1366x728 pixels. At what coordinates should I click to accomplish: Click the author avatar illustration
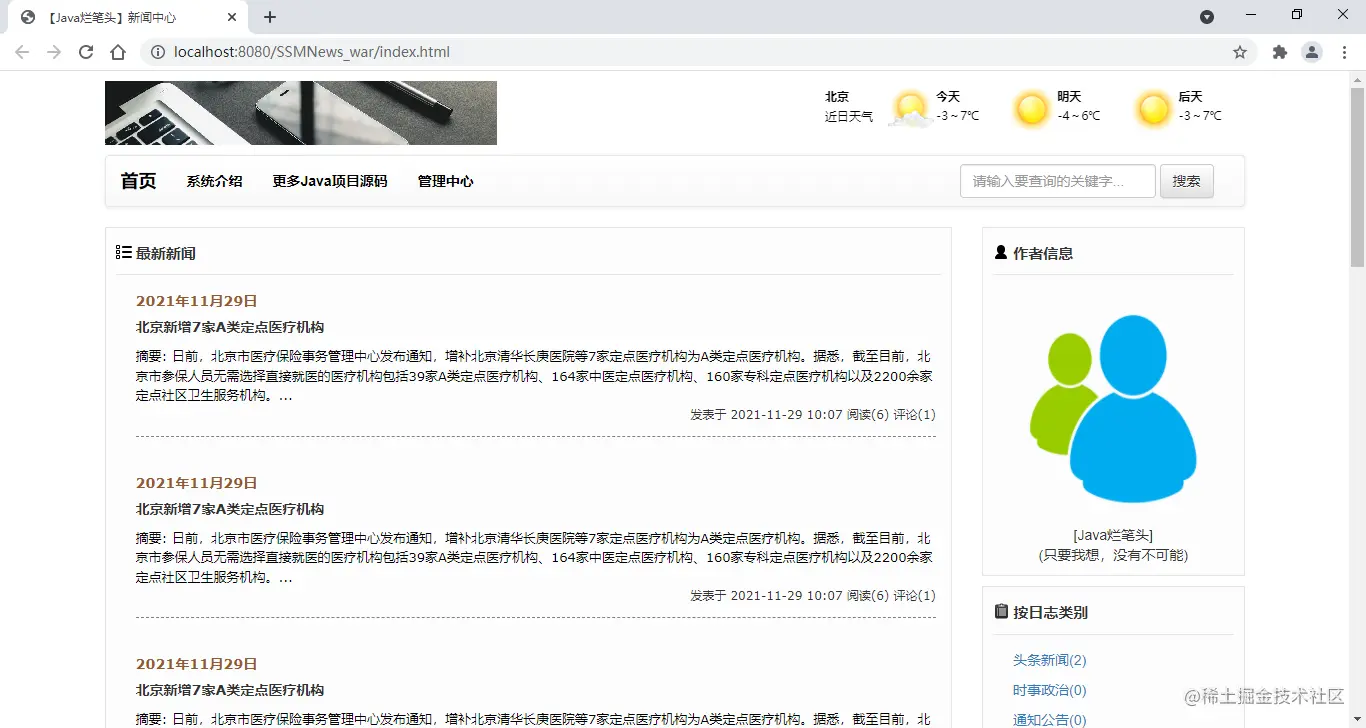pyautogui.click(x=1112, y=408)
